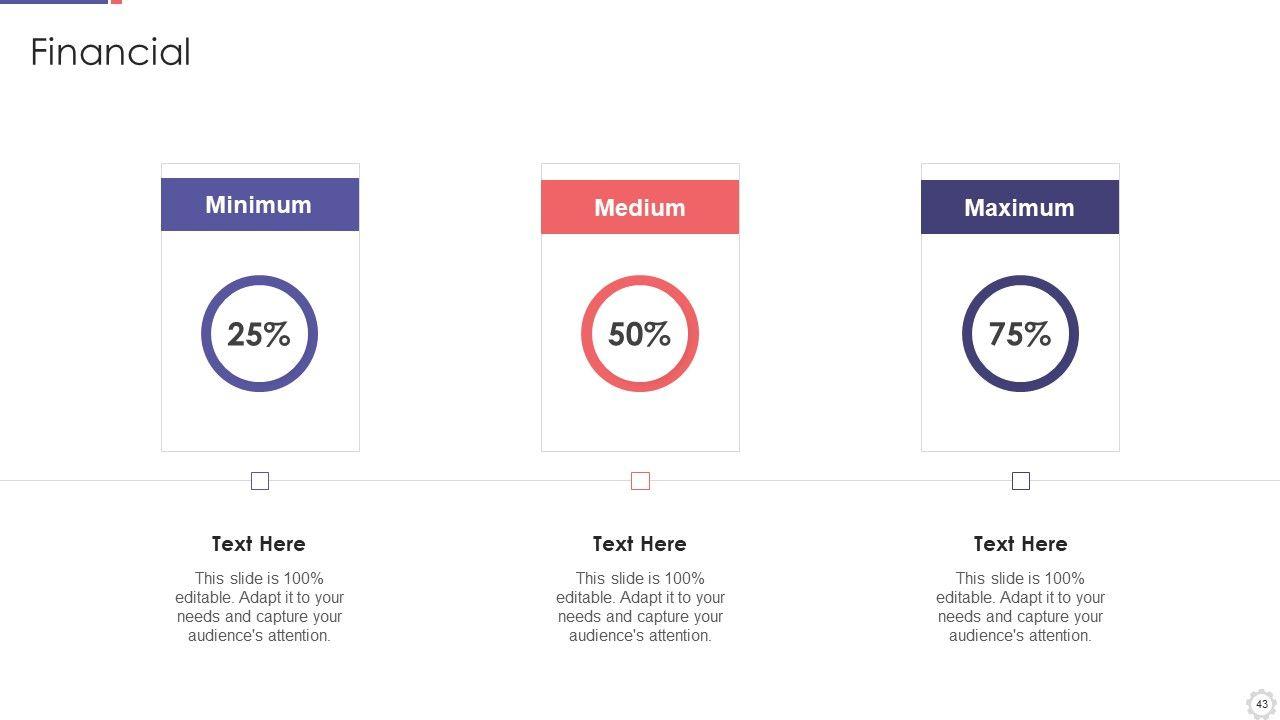Select the Text Here heading under Maximum
Image resolution: width=1280 pixels, height=720 pixels.
tap(1021, 544)
